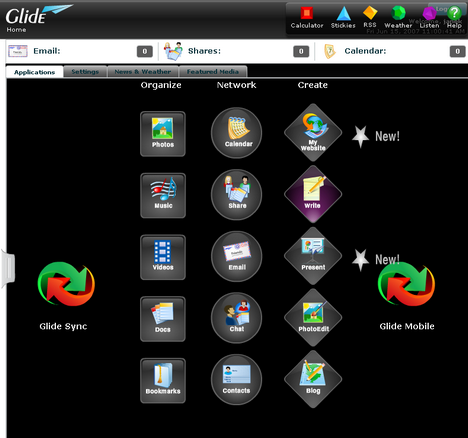The width and height of the screenshot is (468, 438).
Task: Open the My Website creator
Action: click(x=313, y=132)
